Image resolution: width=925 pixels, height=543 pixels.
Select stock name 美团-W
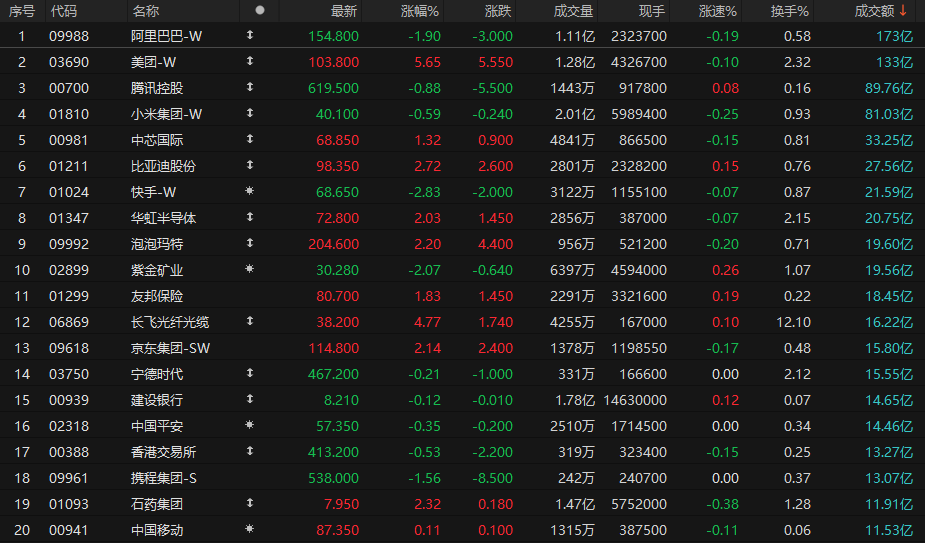pyautogui.click(x=153, y=62)
